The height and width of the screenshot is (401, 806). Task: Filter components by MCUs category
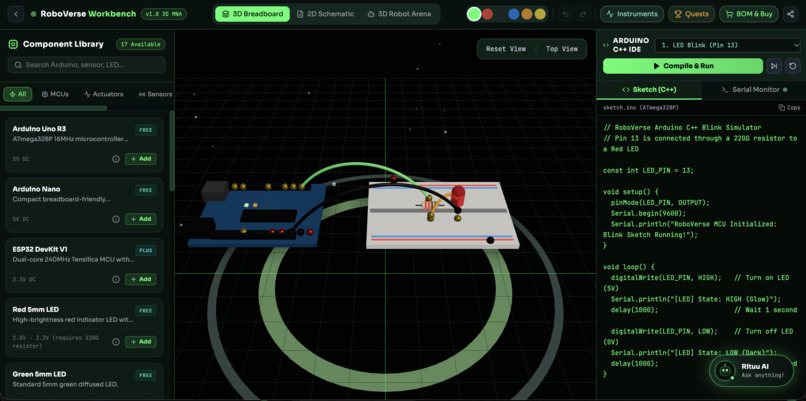click(55, 94)
